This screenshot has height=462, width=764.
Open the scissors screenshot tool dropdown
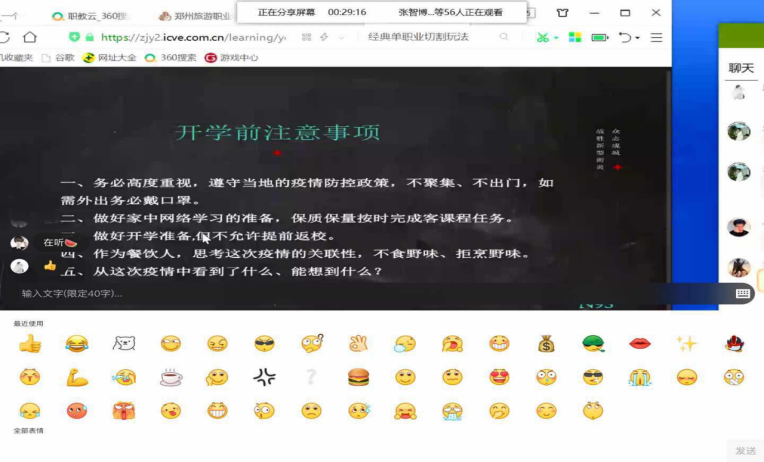(556, 37)
